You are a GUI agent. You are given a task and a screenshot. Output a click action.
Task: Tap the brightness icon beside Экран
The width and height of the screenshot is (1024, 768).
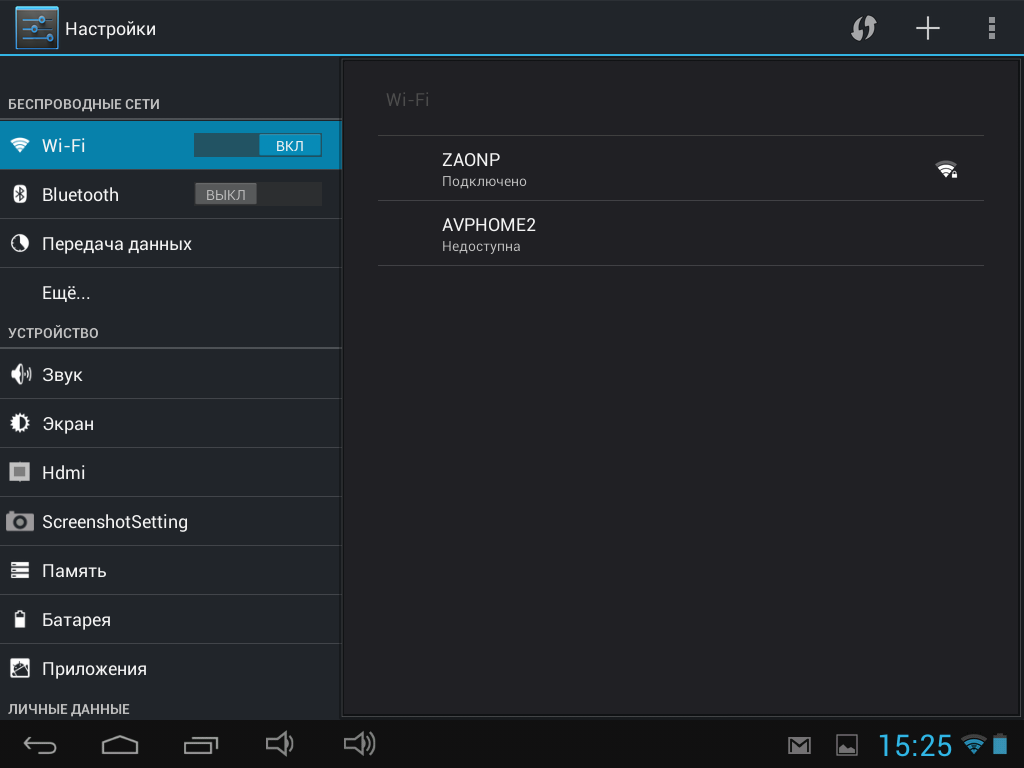pos(20,423)
